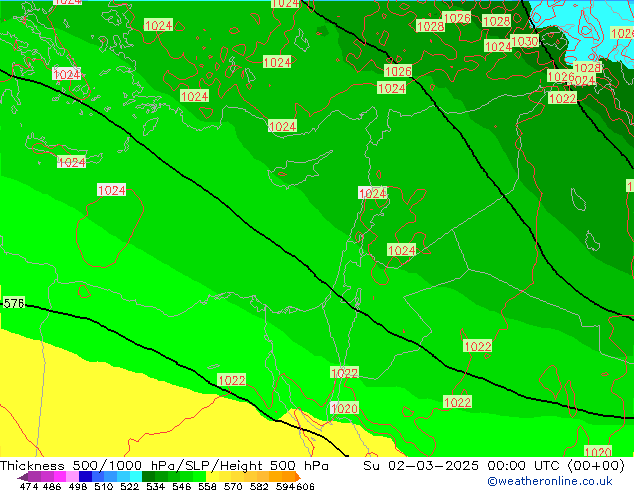Image resolution: width=634 pixels, height=490 pixels.
Task: Click legend value 582
Action: 259,486
